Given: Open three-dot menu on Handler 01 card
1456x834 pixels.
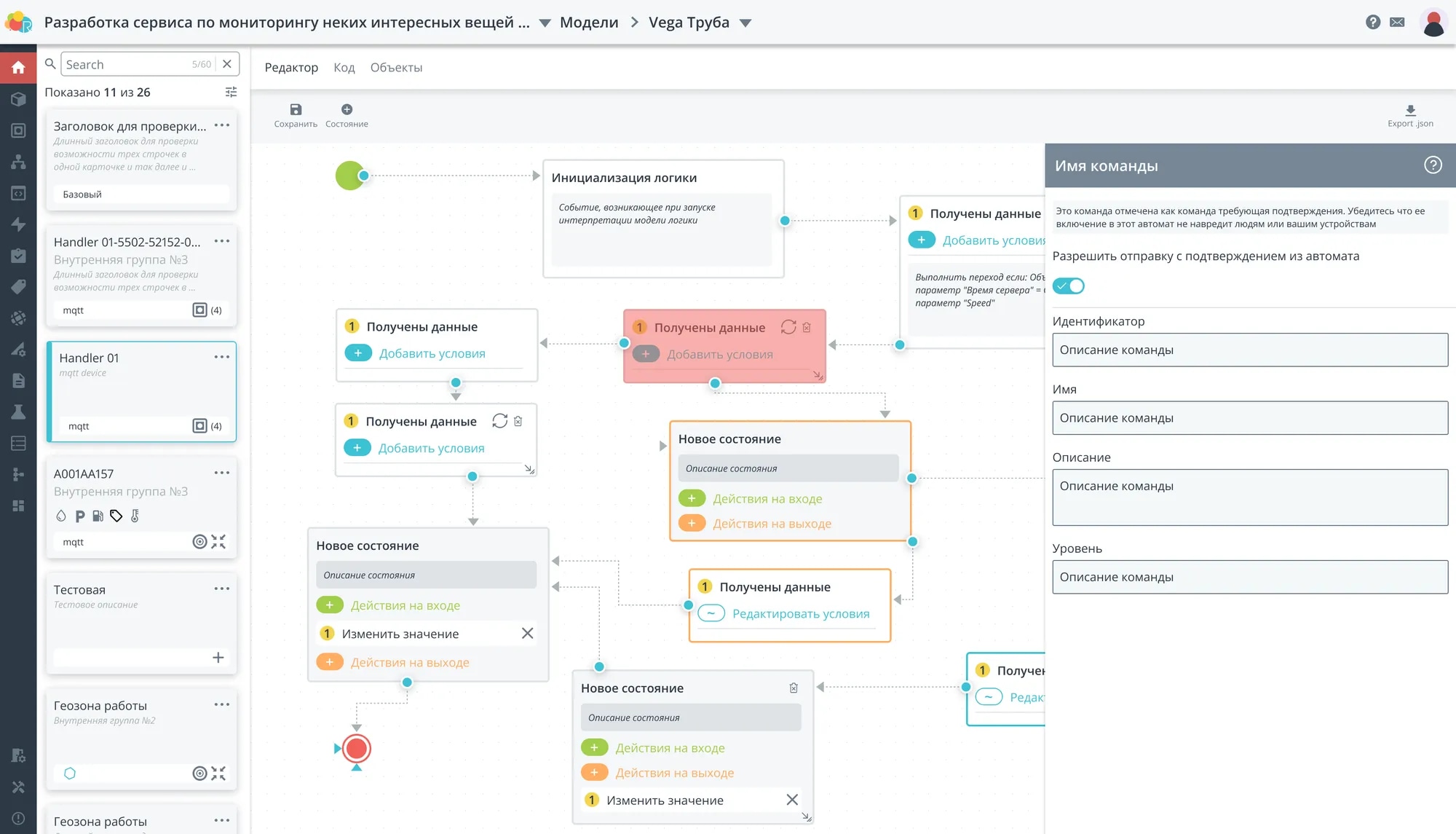Looking at the screenshot, I should [x=221, y=357].
